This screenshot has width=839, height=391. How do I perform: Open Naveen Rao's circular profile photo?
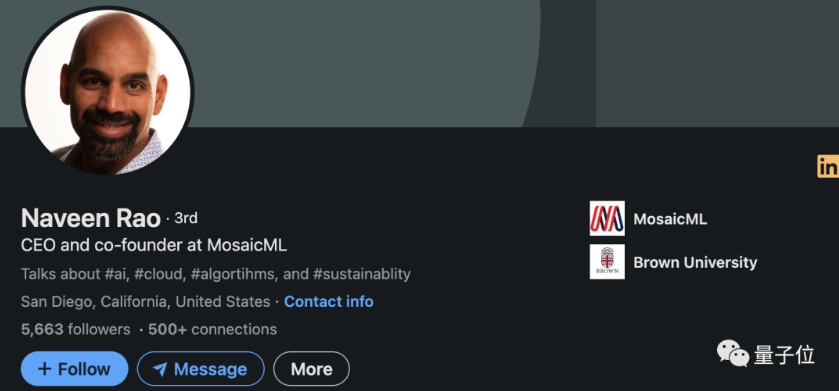click(x=108, y=92)
